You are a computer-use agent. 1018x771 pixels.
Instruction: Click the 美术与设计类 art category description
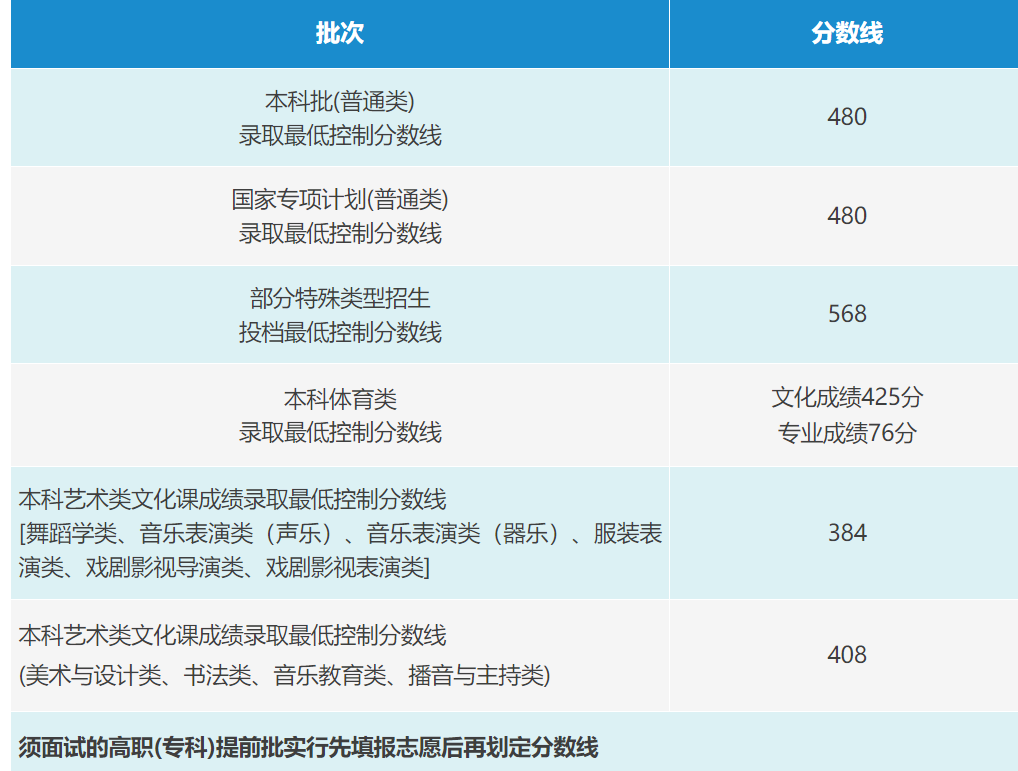tap(284, 676)
